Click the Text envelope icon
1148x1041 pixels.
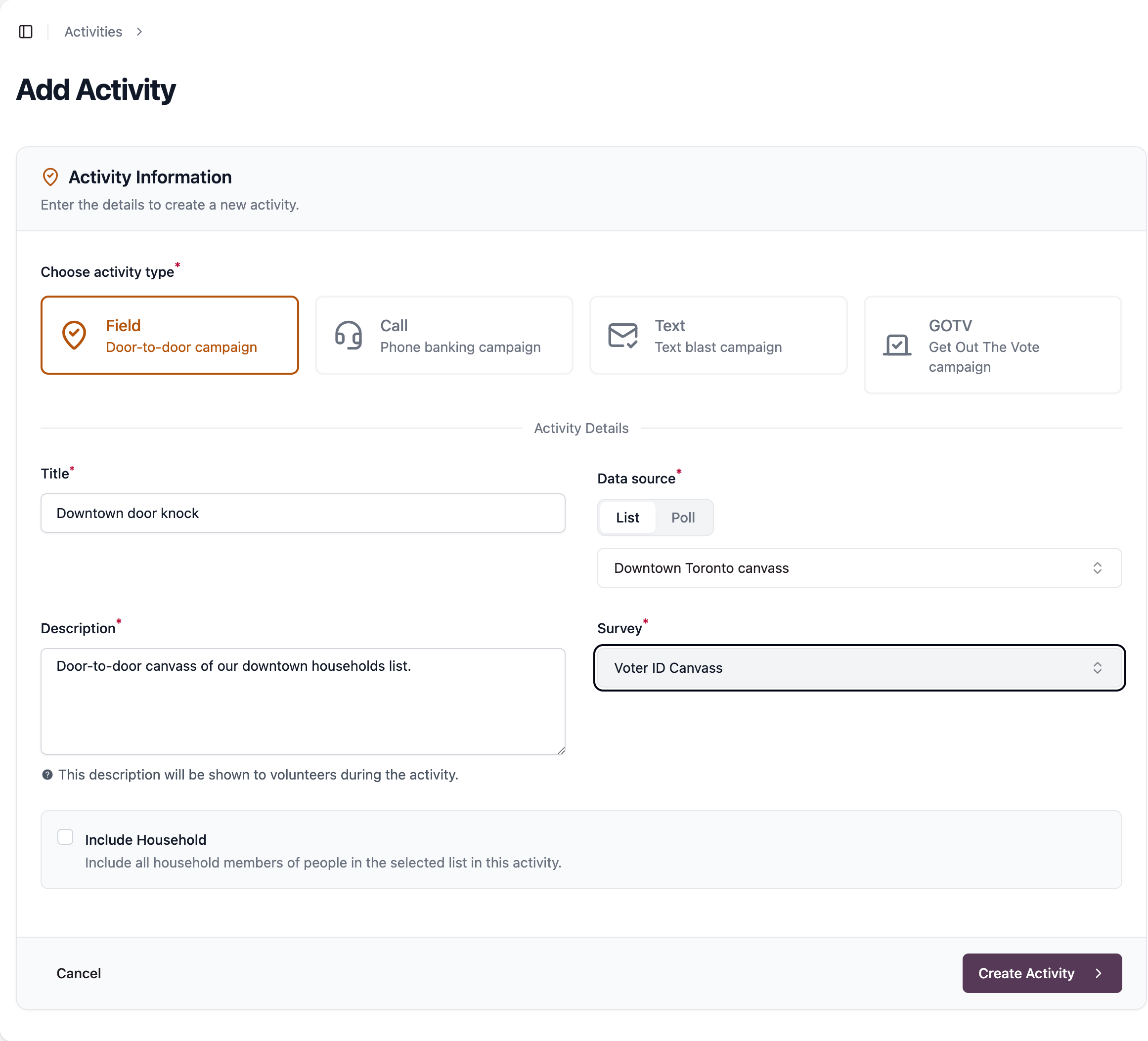(x=623, y=336)
